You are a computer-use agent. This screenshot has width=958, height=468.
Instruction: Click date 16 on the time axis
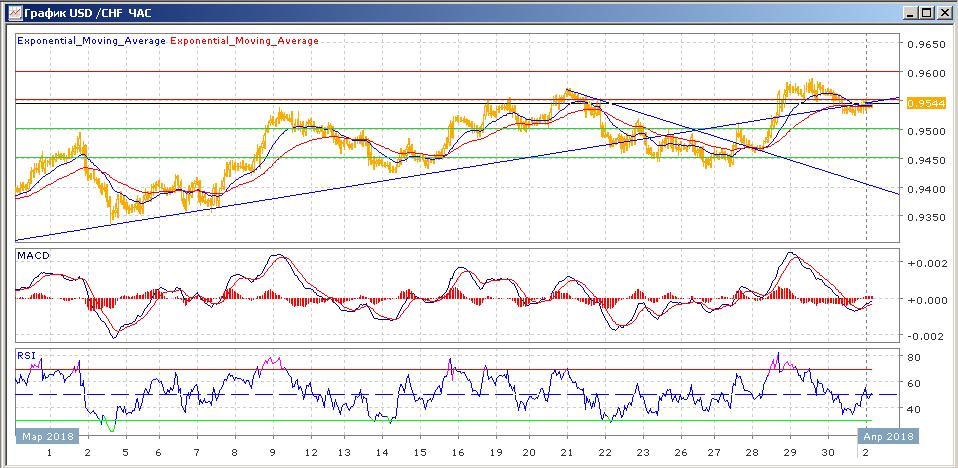click(457, 453)
